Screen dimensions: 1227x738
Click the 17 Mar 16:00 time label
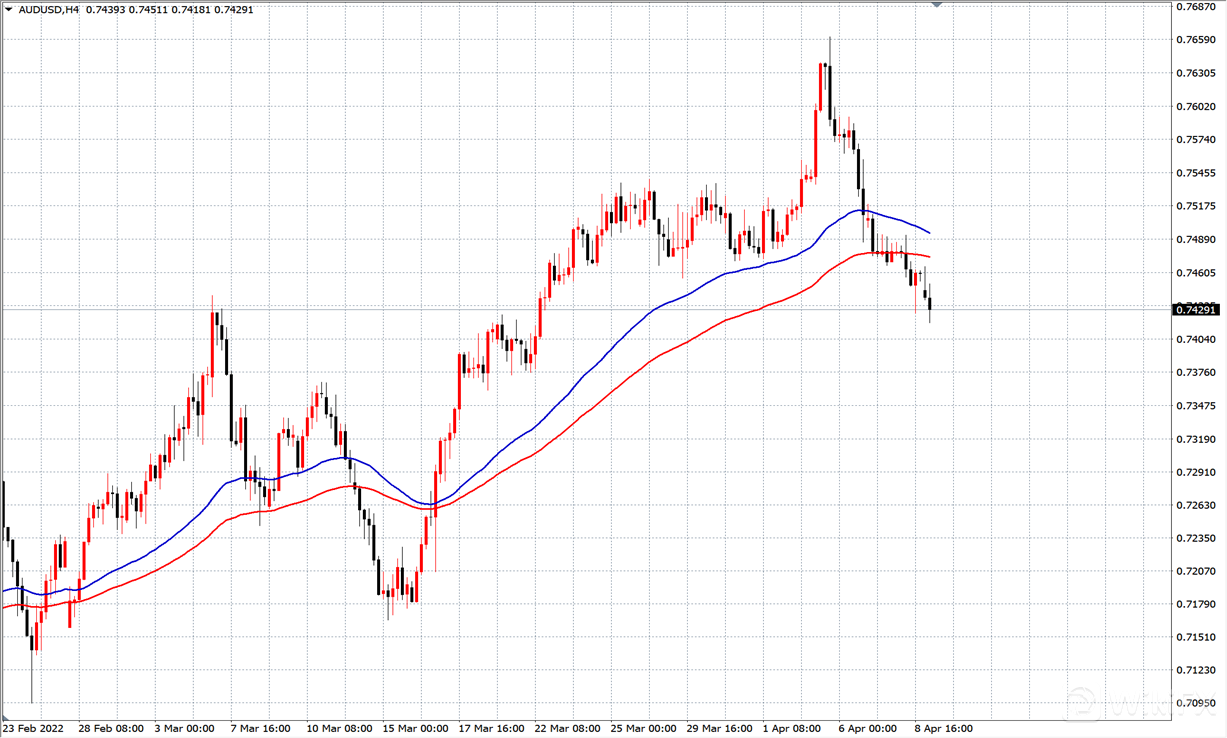[x=491, y=728]
